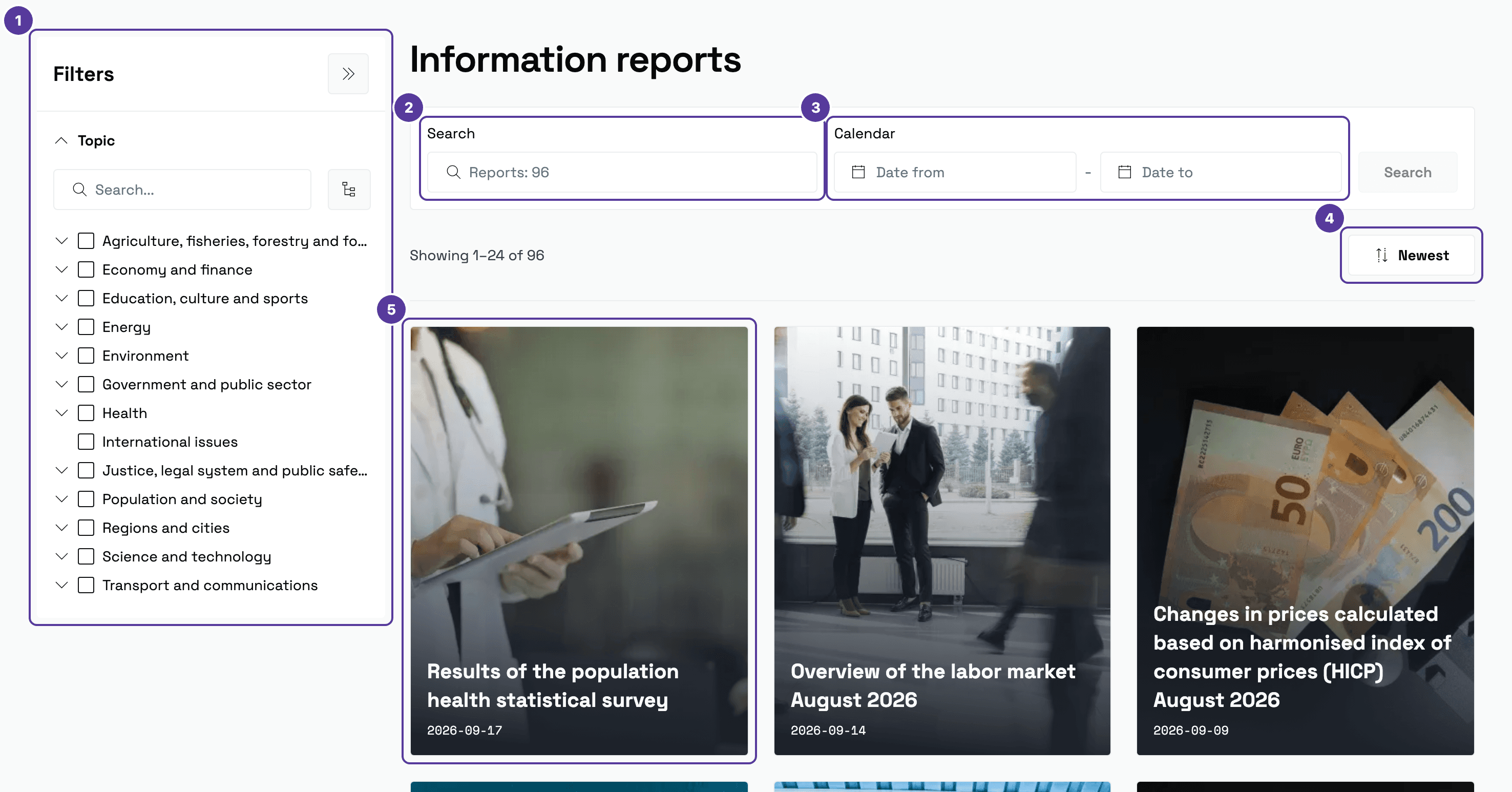The image size is (1512, 792).
Task: Check the Agriculture, fisheries, forestry checkbox
Action: coord(86,241)
